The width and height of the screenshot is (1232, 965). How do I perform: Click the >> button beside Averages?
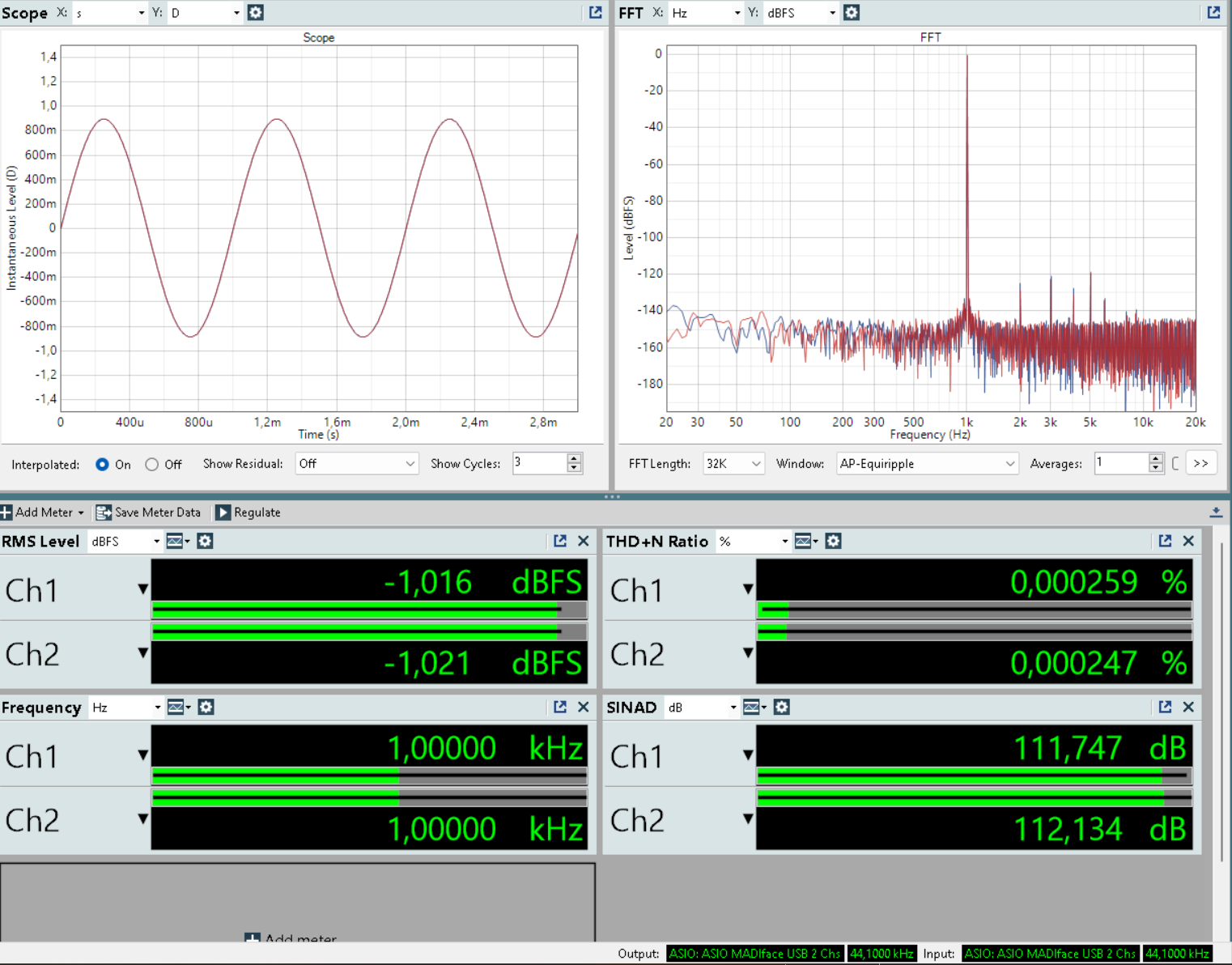[x=1201, y=463]
